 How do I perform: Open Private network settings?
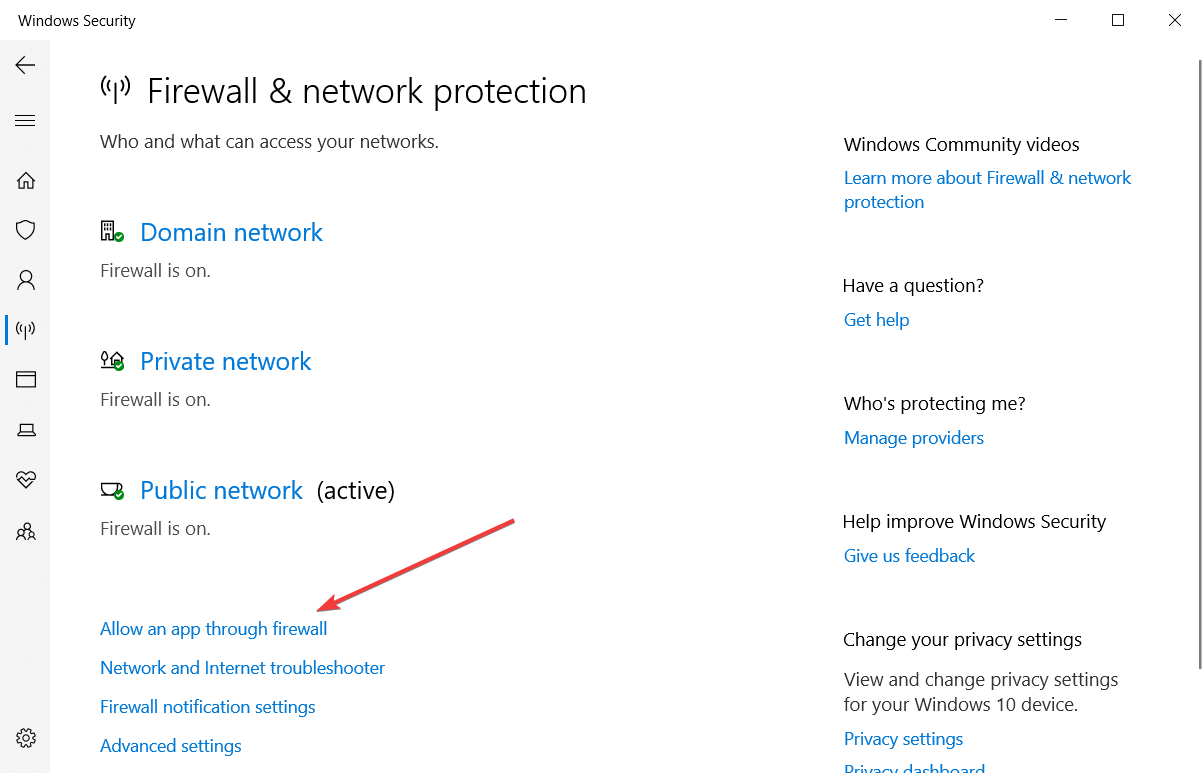[x=225, y=361]
